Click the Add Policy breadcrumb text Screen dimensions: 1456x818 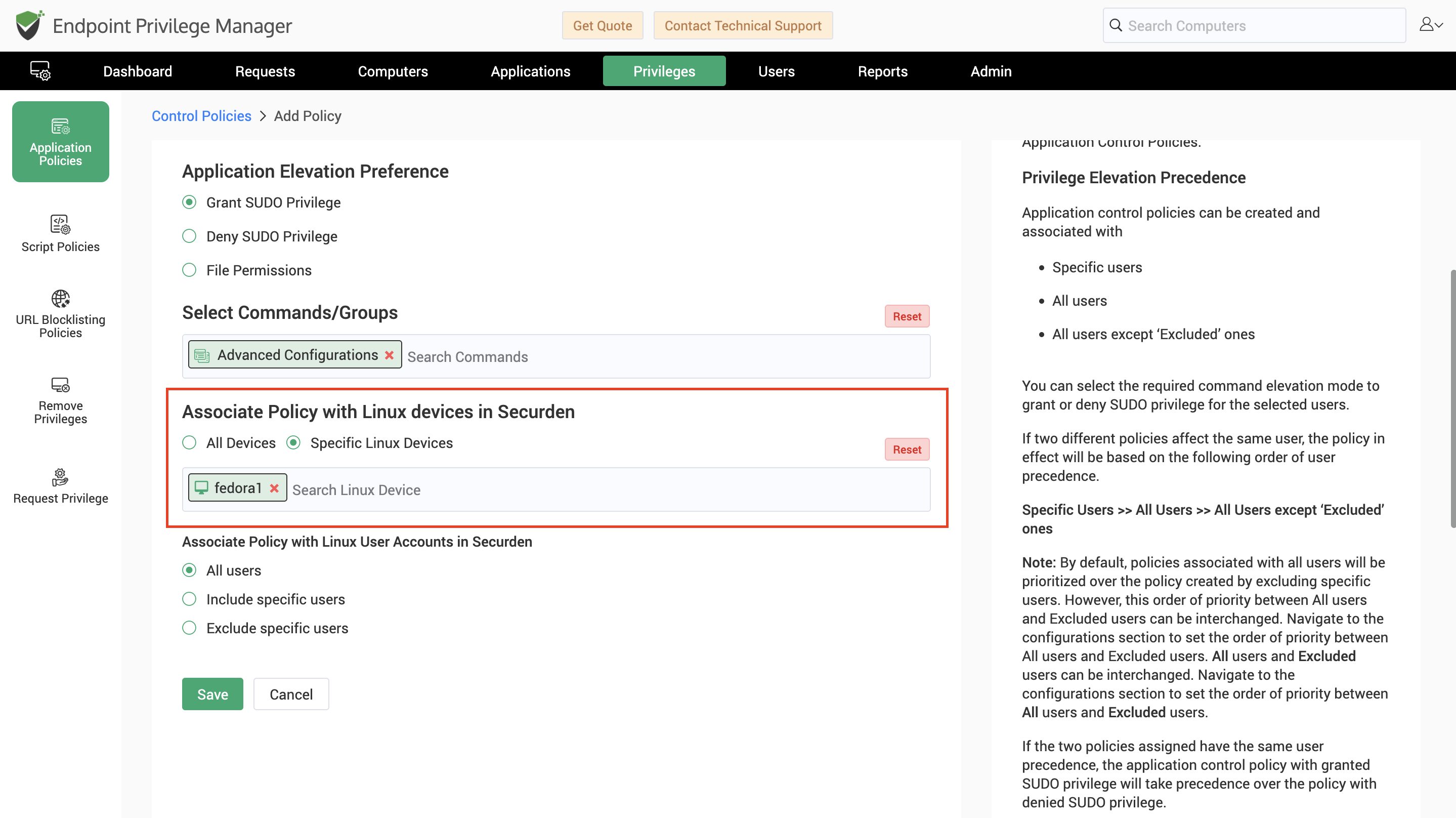click(x=308, y=116)
